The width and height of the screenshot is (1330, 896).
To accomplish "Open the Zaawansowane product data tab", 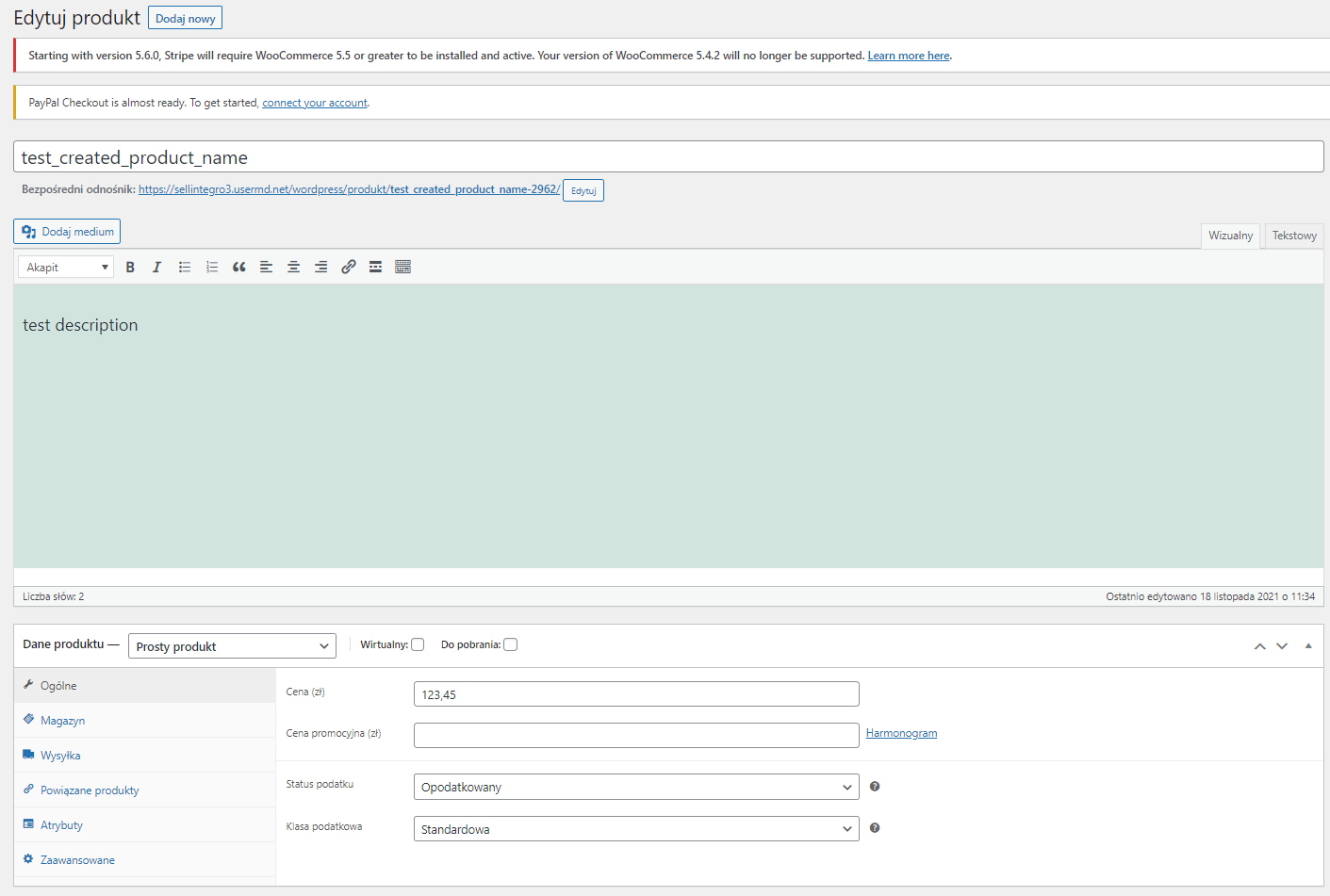I will 145,860.
